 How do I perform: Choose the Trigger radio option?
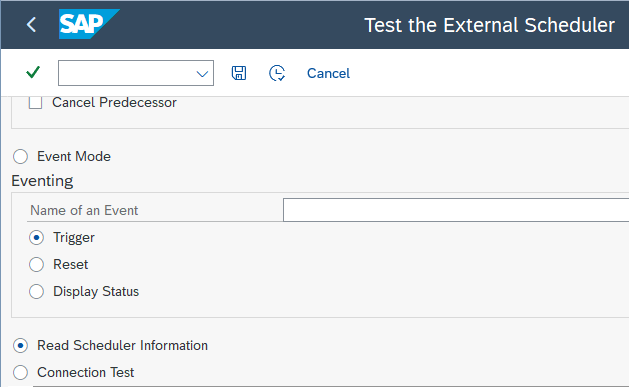point(37,238)
